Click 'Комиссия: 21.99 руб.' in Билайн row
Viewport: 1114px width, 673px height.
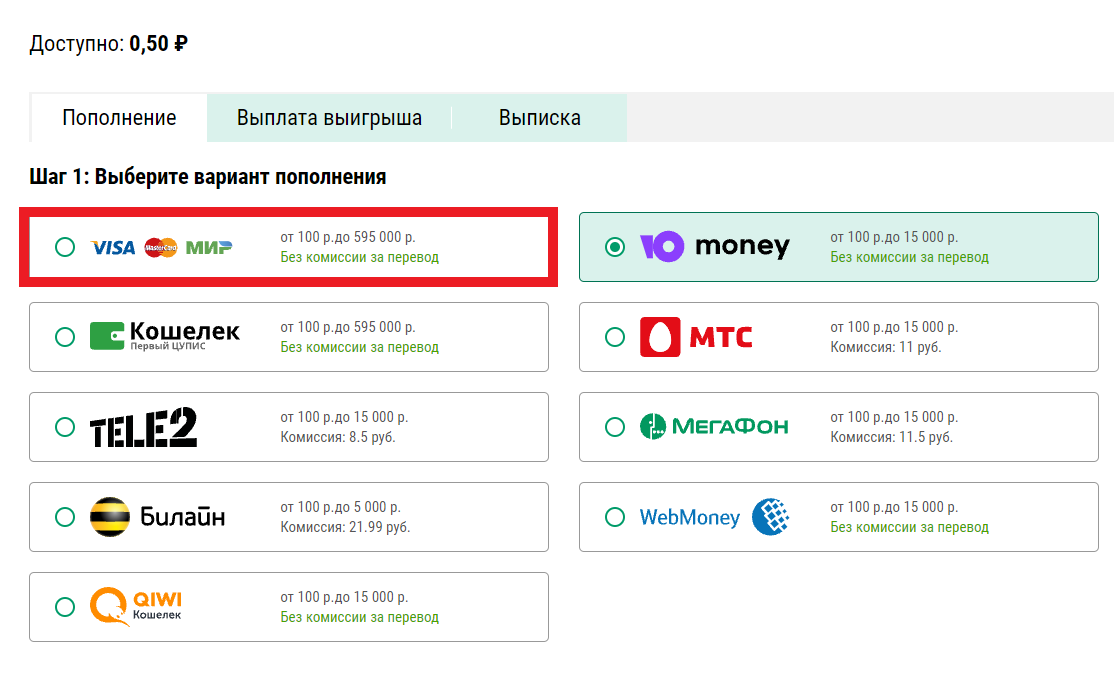tap(345, 527)
